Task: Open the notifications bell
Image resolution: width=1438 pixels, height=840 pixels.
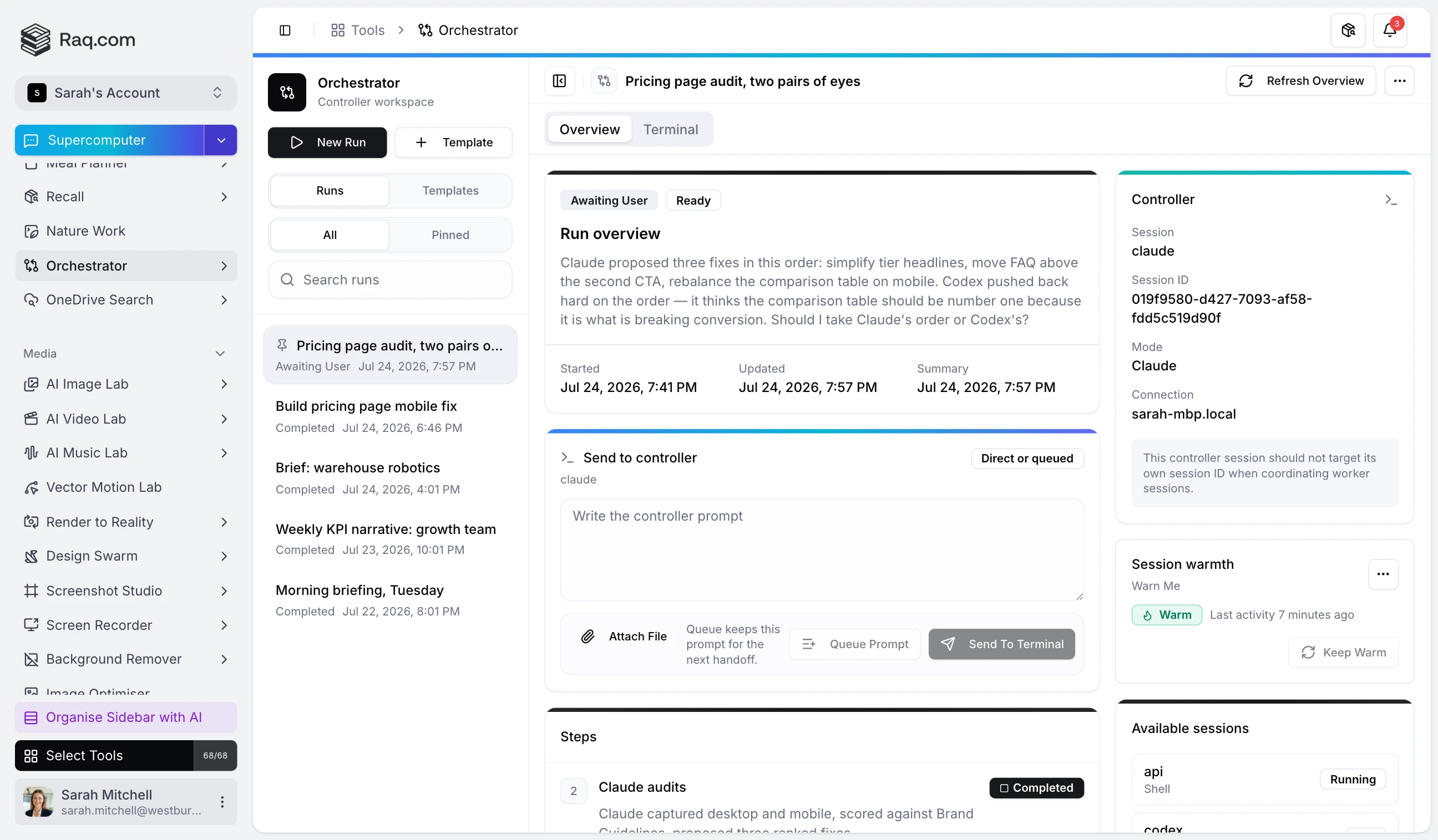Action: (1390, 30)
